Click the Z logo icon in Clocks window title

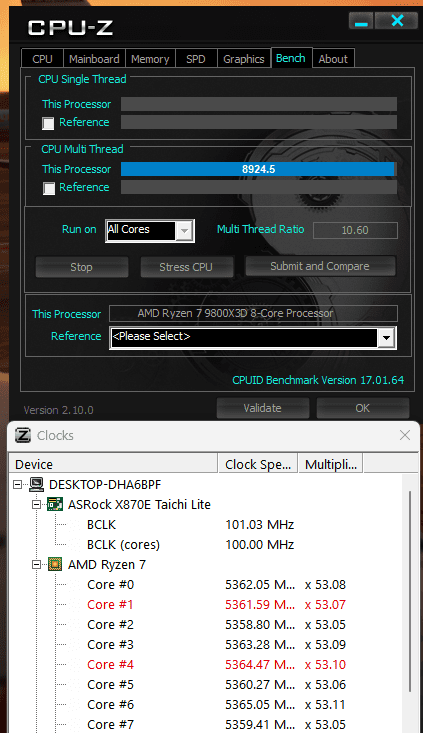click(x=23, y=435)
